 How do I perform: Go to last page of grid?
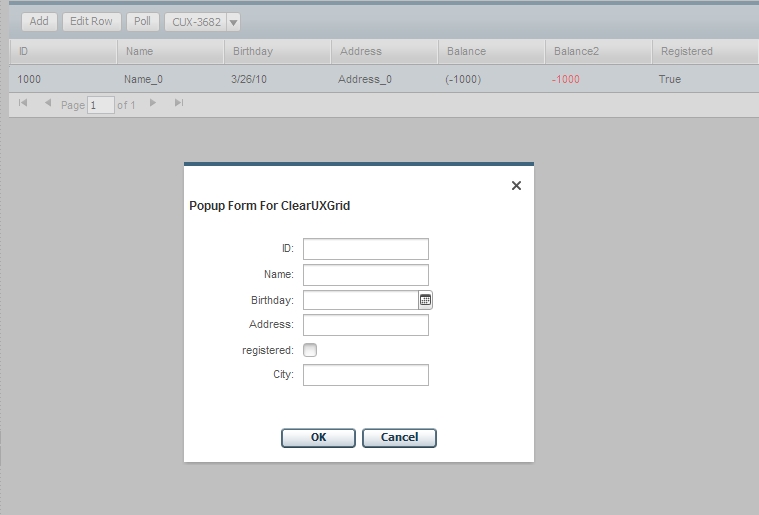click(x=179, y=104)
